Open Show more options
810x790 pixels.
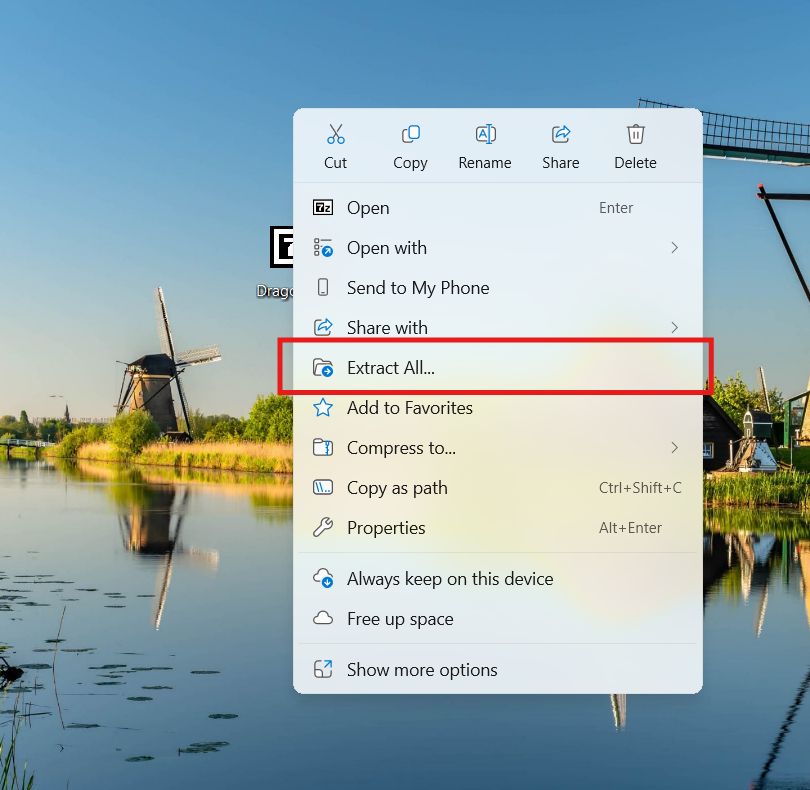(422, 670)
